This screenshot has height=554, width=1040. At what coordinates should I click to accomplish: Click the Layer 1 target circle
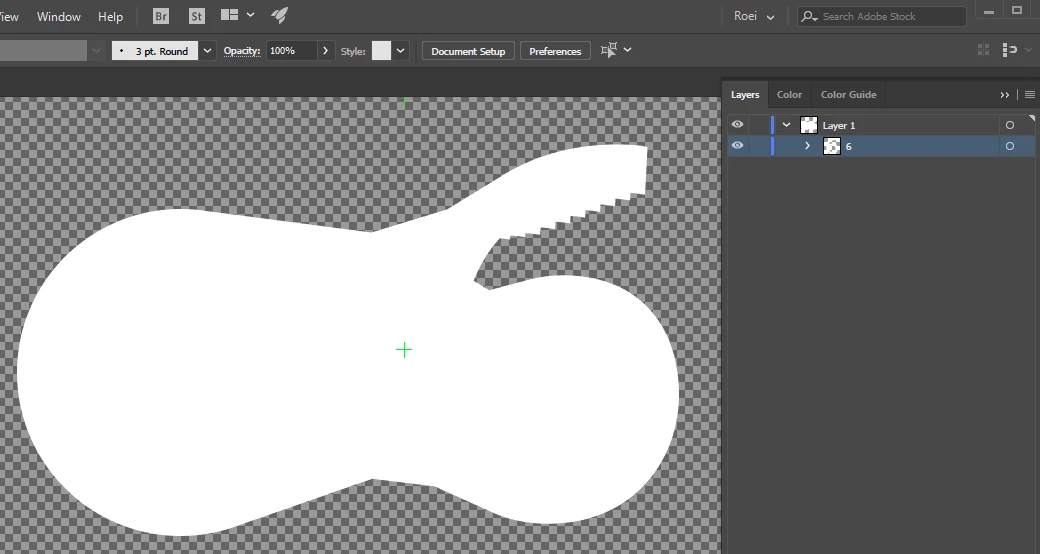click(x=1009, y=125)
